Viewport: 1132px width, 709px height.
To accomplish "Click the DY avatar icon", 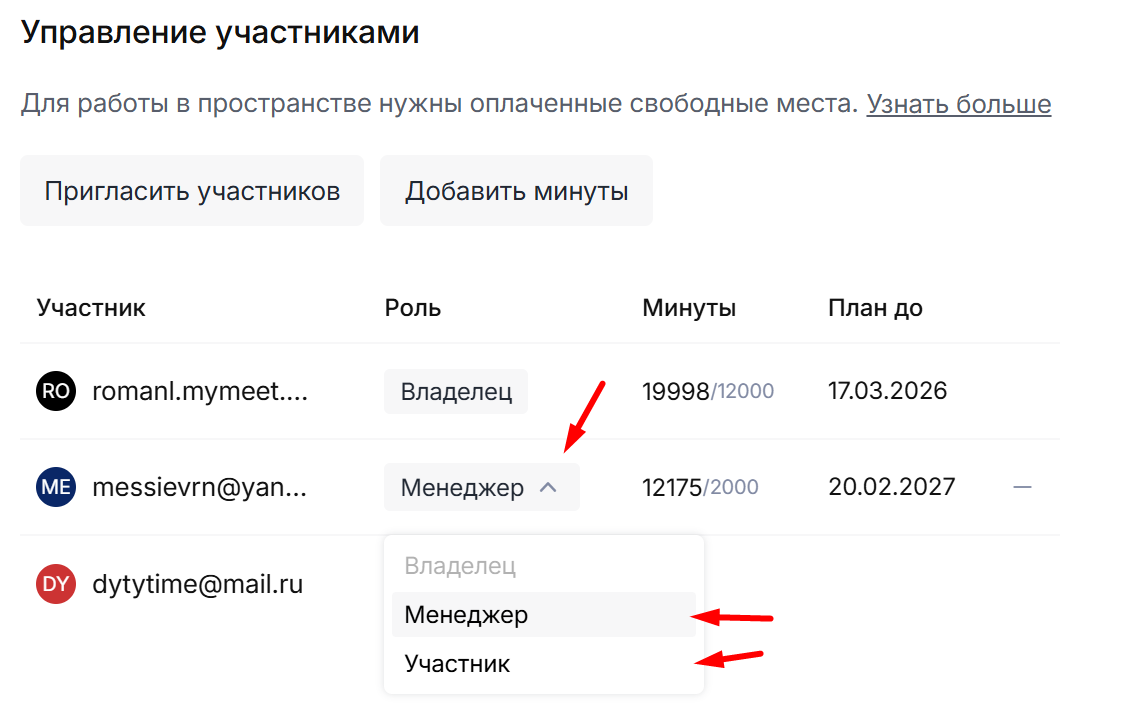I will tap(56, 584).
